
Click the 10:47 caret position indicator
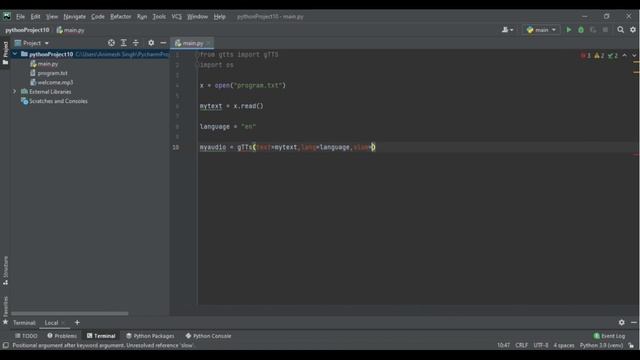(503, 345)
